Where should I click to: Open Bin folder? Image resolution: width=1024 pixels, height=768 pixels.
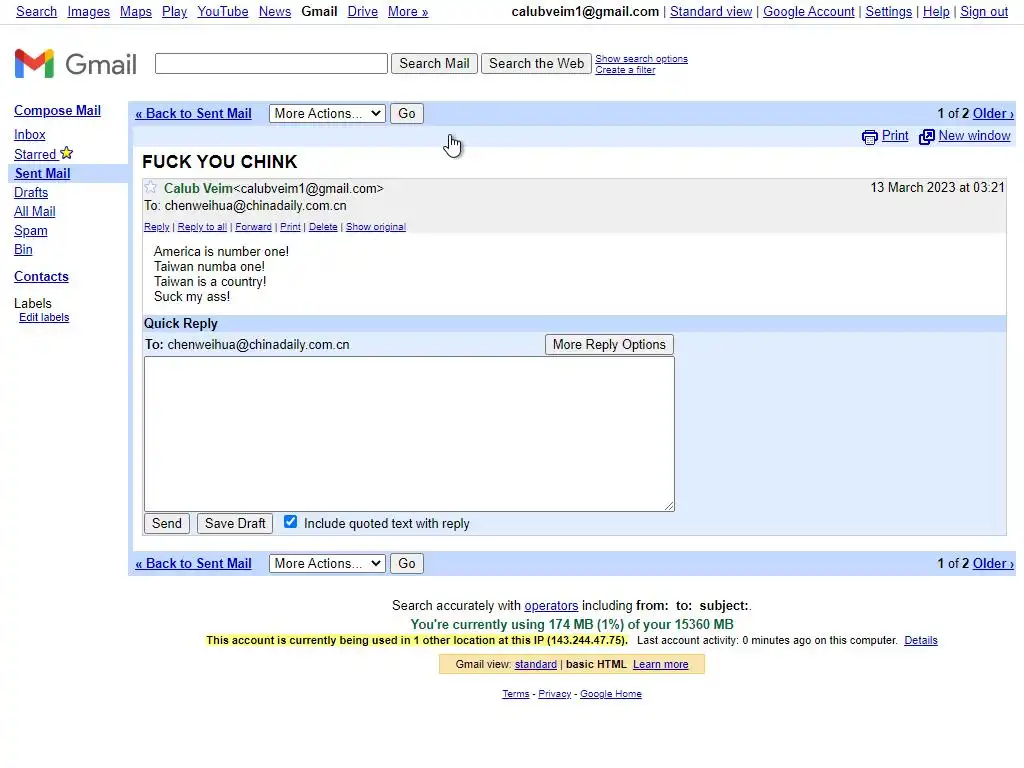pyautogui.click(x=24, y=249)
